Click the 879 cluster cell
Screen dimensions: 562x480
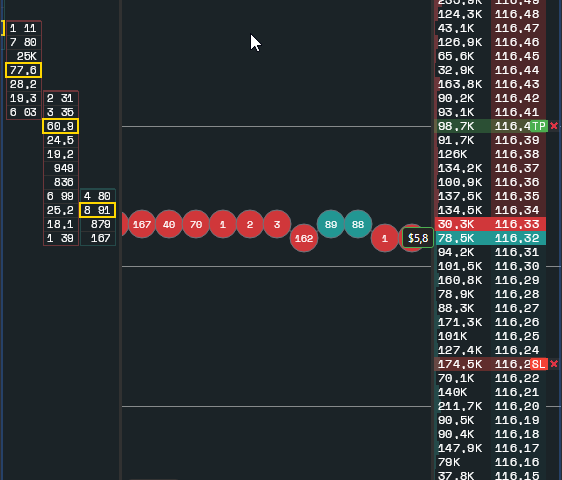pyautogui.click(x=97, y=224)
